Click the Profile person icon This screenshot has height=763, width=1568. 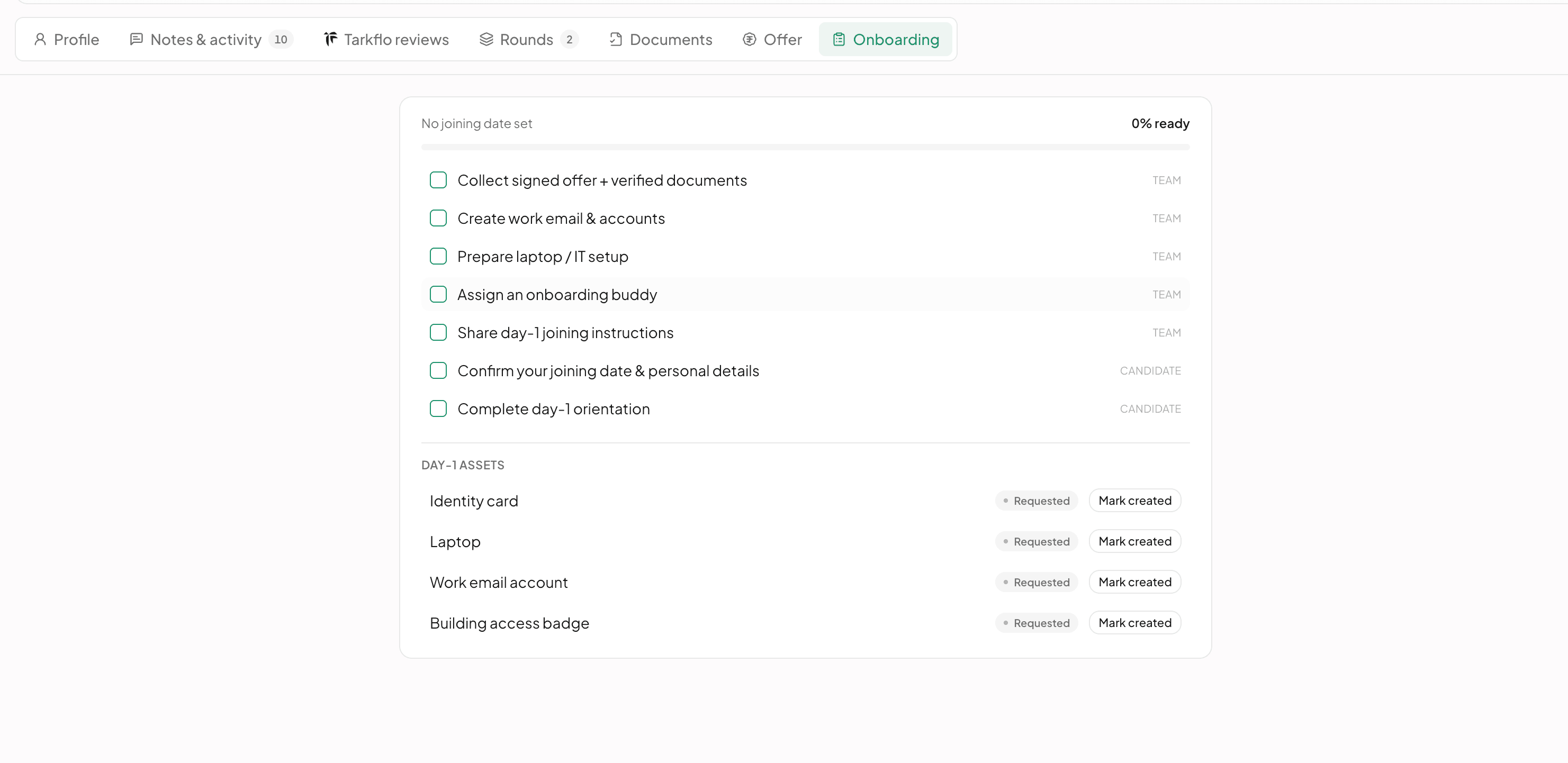click(40, 40)
